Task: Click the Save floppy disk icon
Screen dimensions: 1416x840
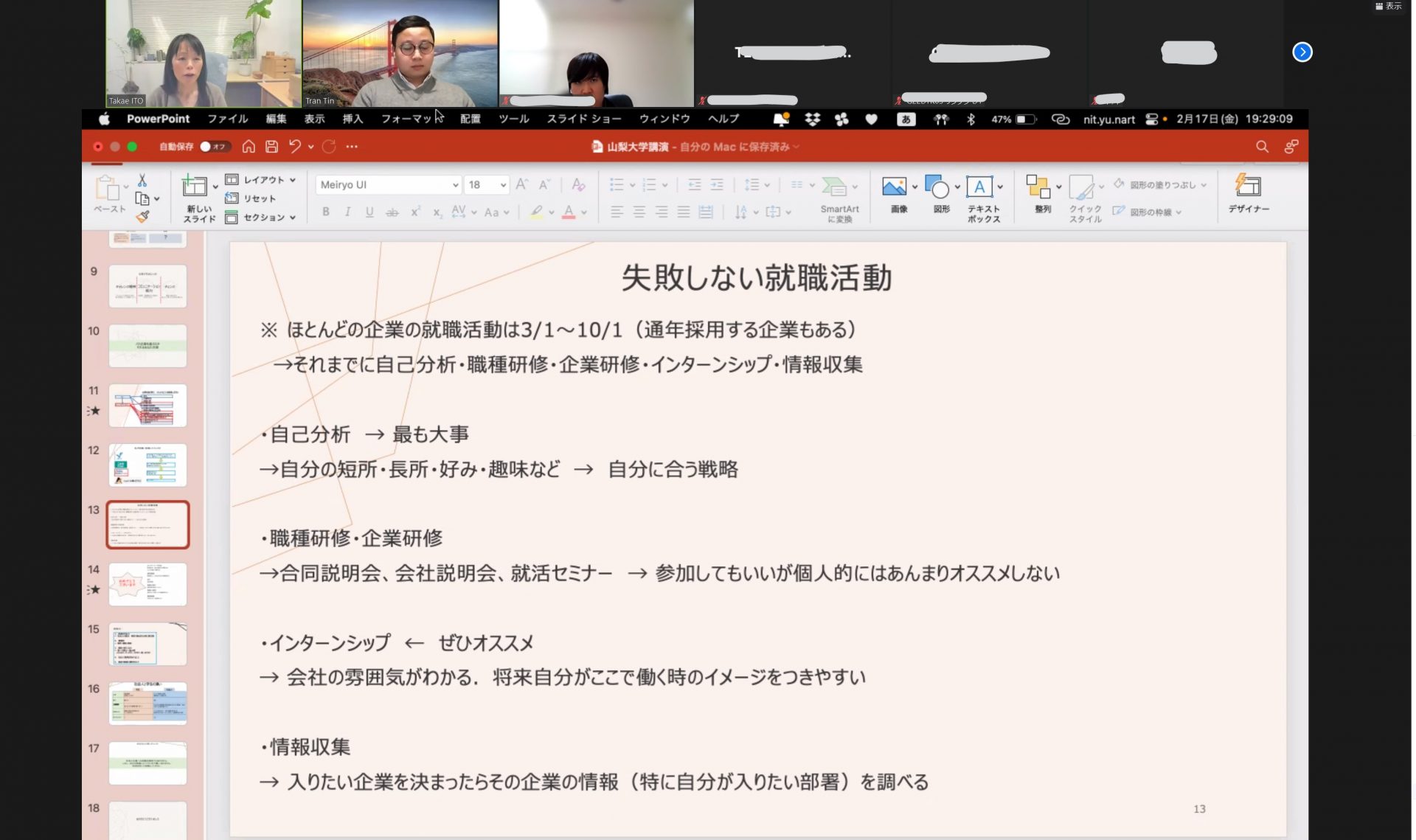Action: click(x=271, y=147)
